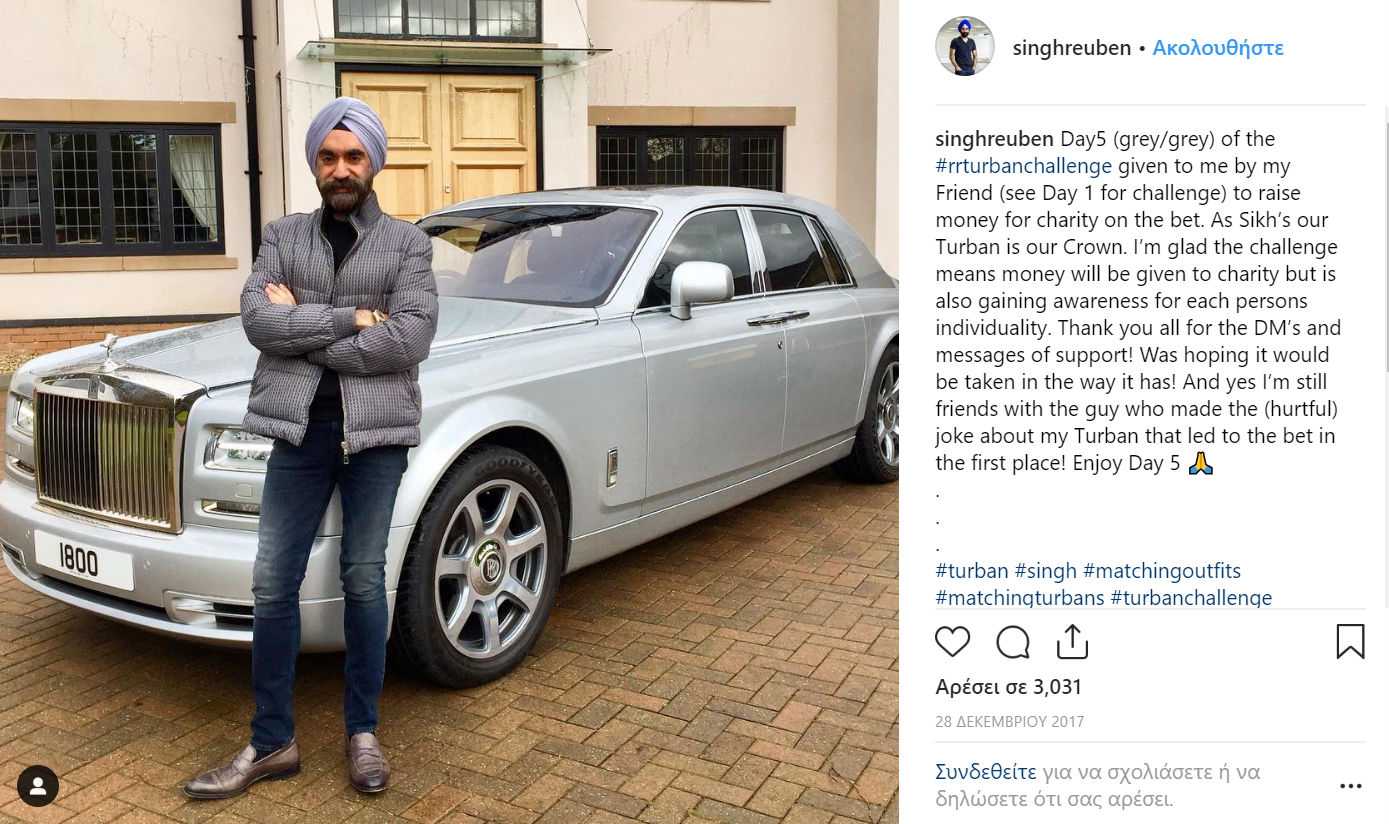Open the #rrturbanchallenge hashtag
This screenshot has width=1389, height=824.
[x=1024, y=166]
